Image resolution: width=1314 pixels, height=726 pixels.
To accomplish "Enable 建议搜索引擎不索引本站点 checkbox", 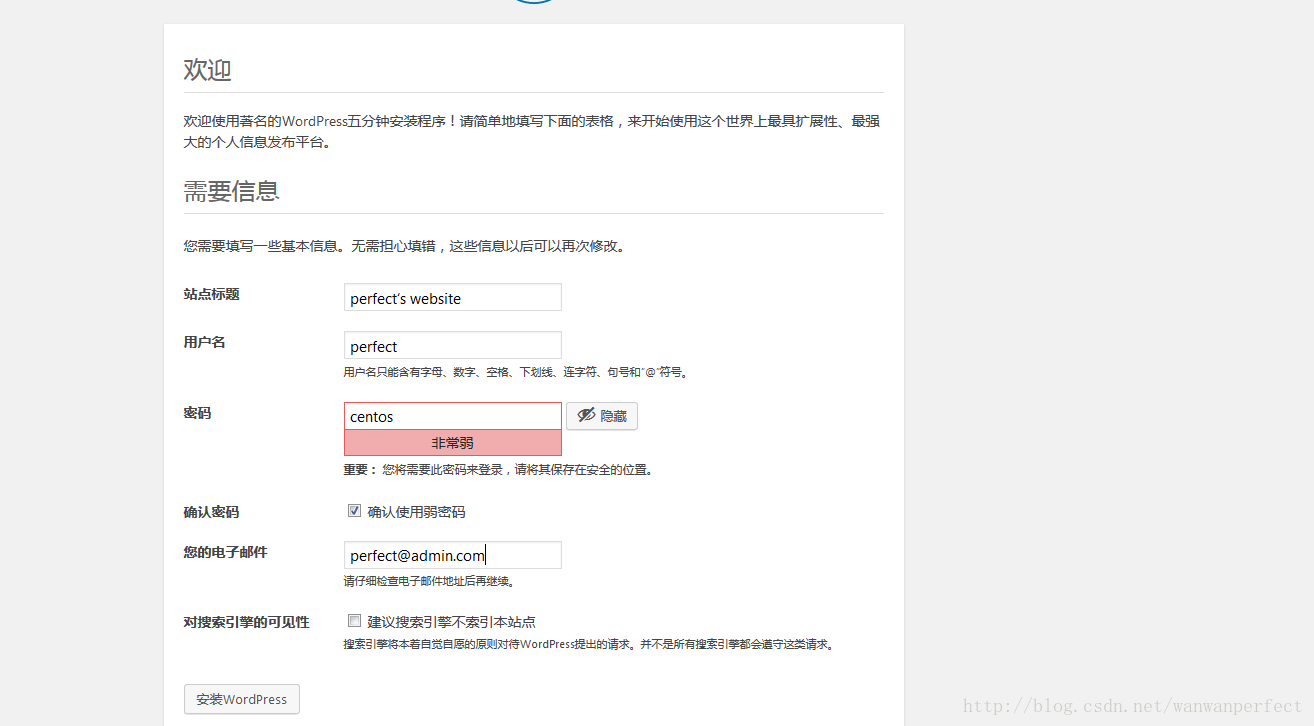I will coord(354,621).
